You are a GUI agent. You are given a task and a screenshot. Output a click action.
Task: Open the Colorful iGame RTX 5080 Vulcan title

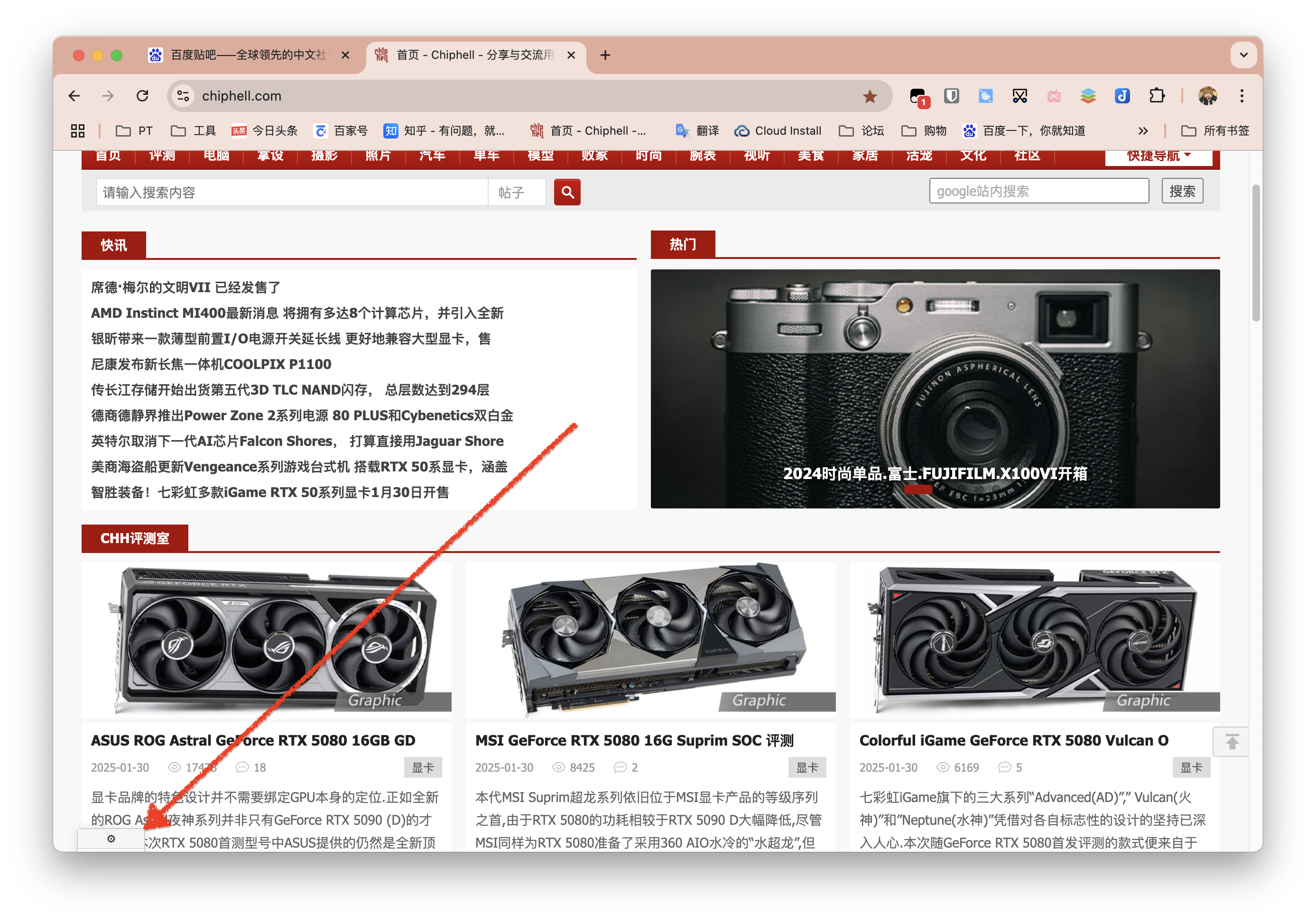coord(1013,740)
